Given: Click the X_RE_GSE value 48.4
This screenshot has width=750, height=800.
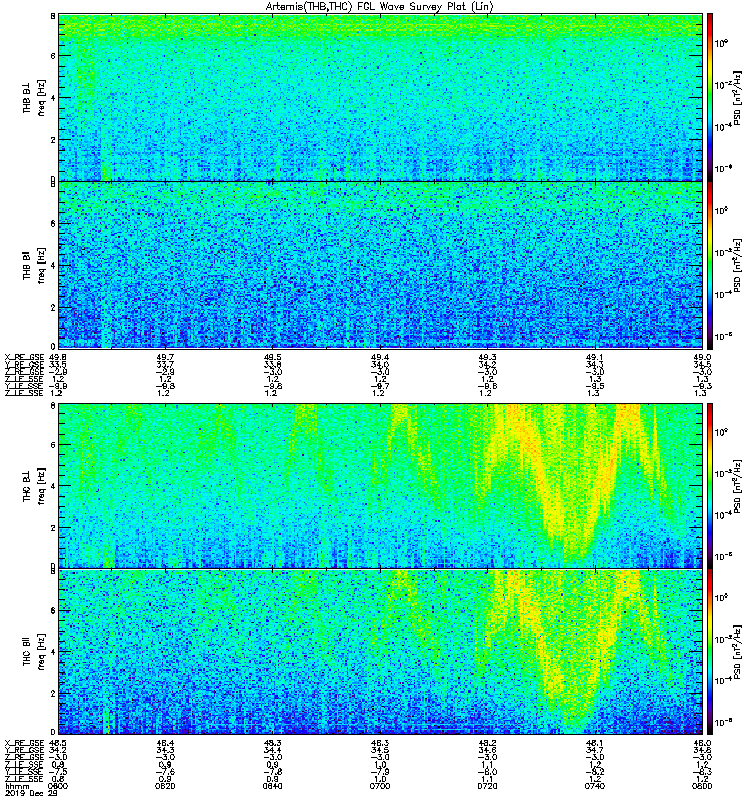Looking at the screenshot, I should pyautogui.click(x=165, y=743).
